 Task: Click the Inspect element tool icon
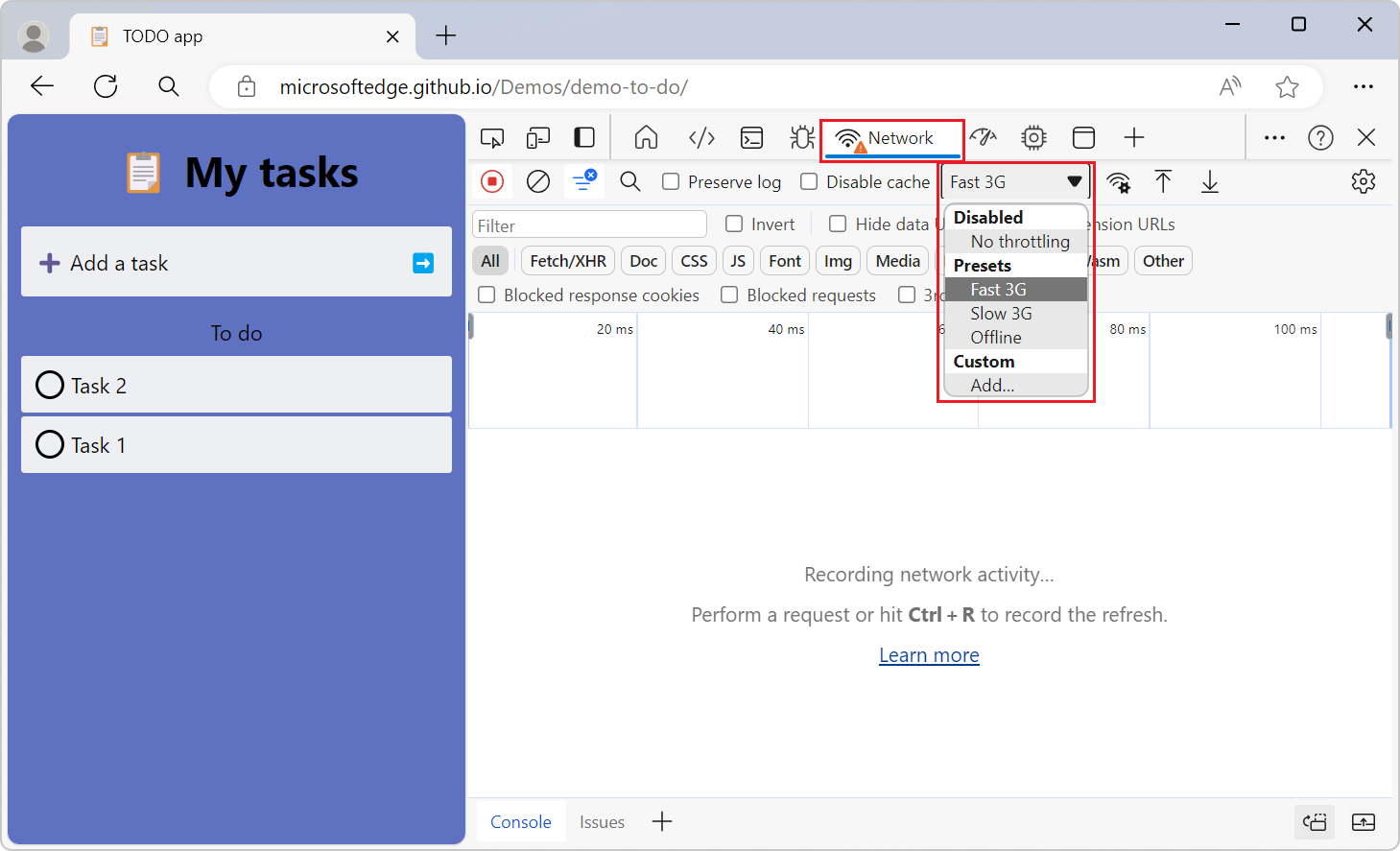[492, 138]
